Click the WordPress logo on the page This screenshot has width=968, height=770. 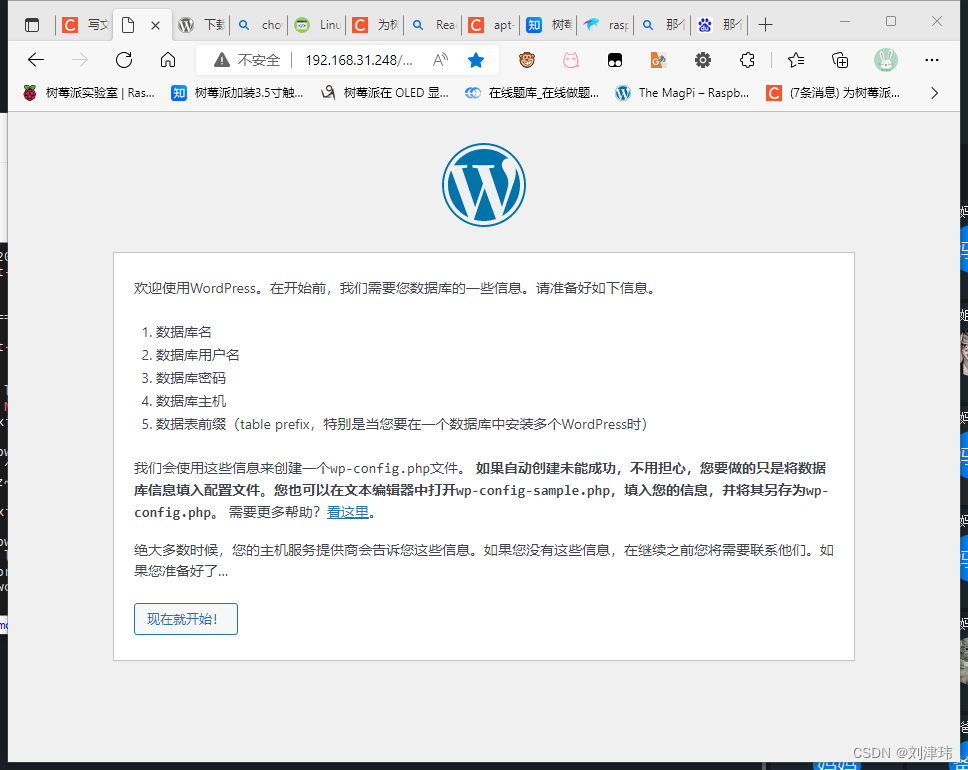click(484, 184)
